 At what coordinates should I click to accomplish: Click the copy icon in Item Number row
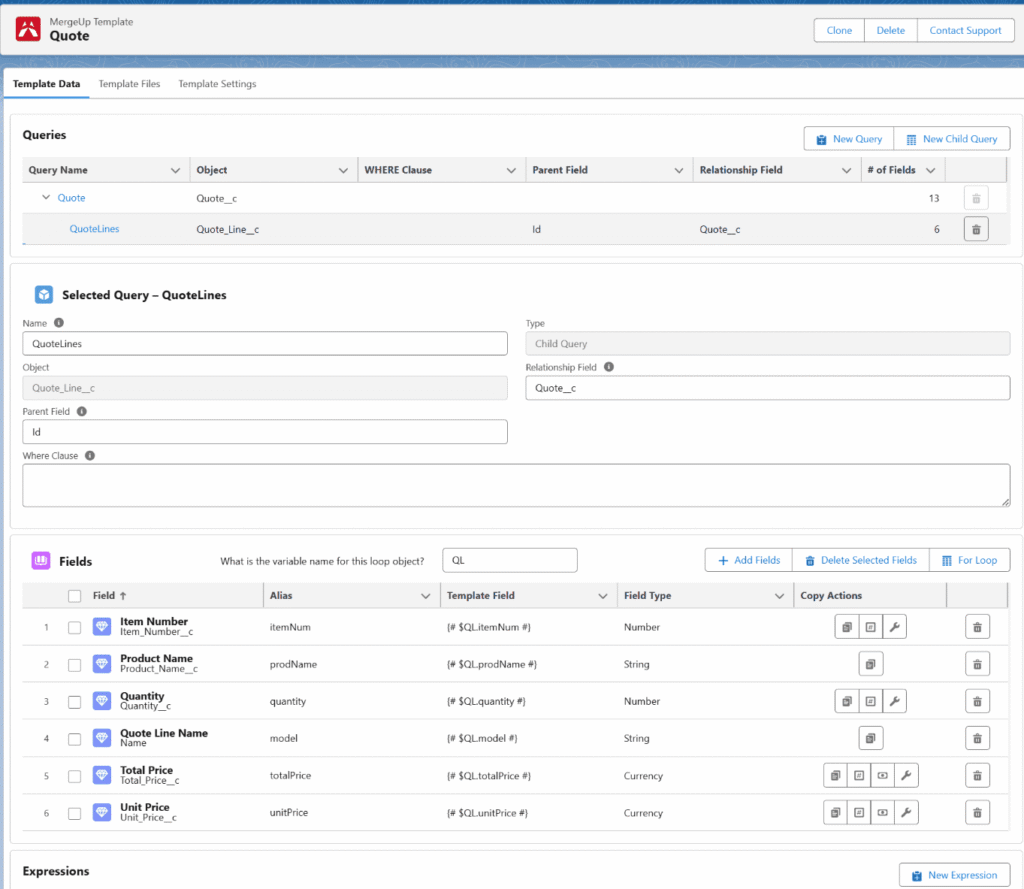tap(847, 627)
